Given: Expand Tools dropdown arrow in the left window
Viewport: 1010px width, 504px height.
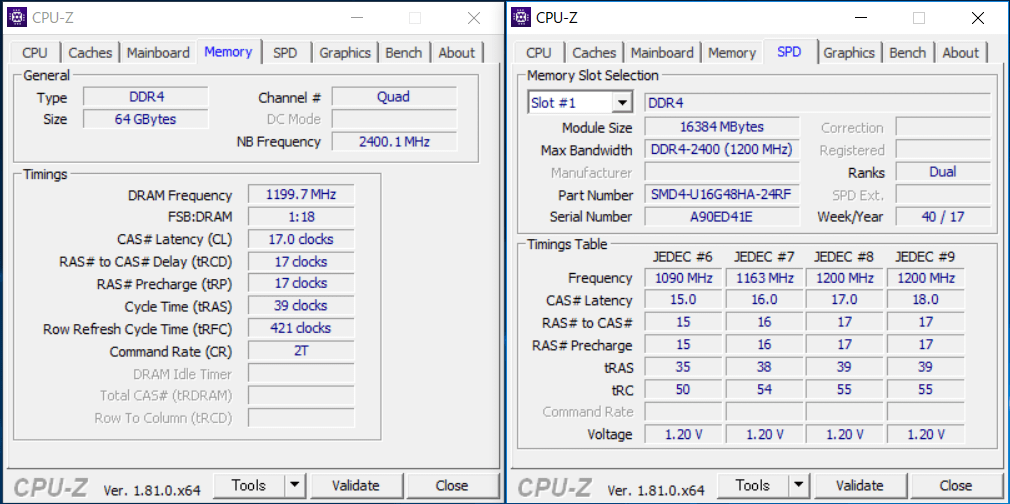Looking at the screenshot, I should [x=294, y=485].
